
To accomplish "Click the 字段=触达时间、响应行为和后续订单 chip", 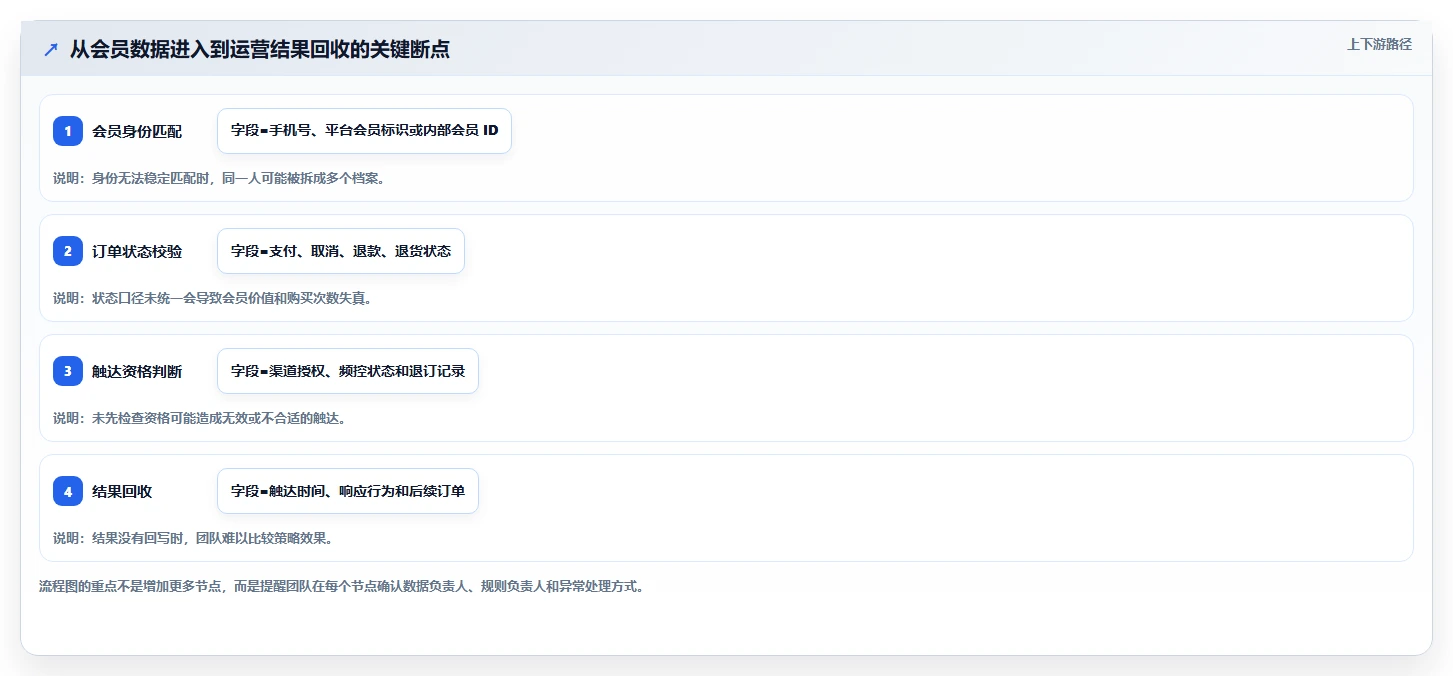I will point(348,491).
